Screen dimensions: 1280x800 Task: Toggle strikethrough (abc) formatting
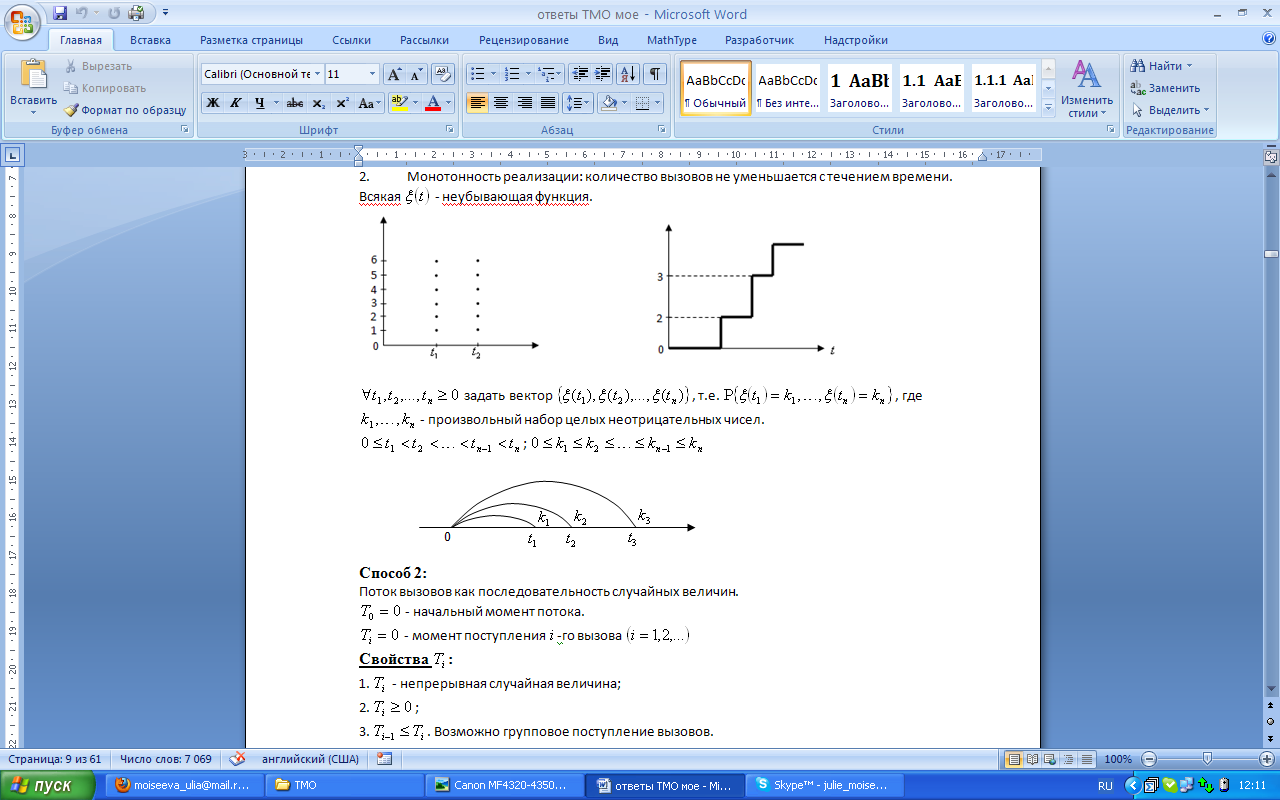(295, 103)
